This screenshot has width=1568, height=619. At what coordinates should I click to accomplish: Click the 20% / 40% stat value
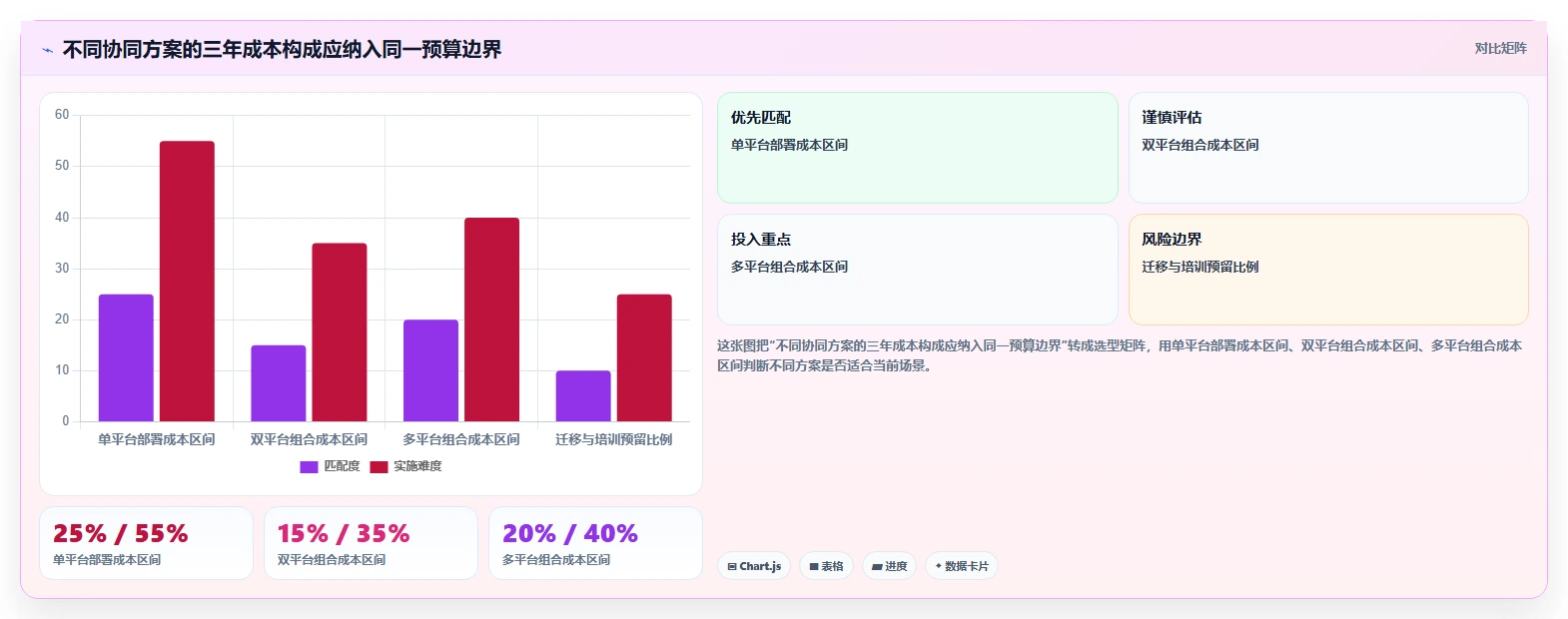coord(570,533)
